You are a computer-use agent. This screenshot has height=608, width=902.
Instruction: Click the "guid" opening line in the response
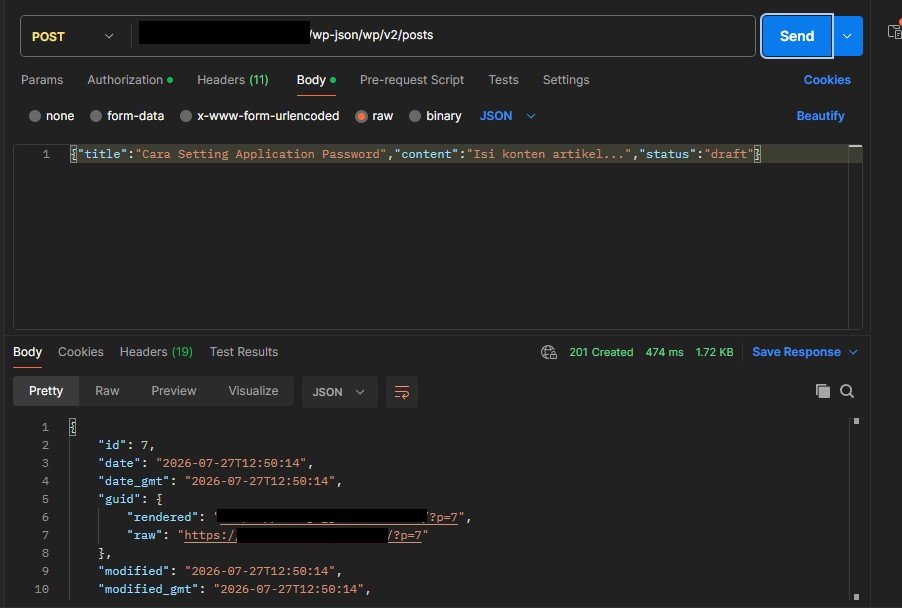tap(130, 499)
